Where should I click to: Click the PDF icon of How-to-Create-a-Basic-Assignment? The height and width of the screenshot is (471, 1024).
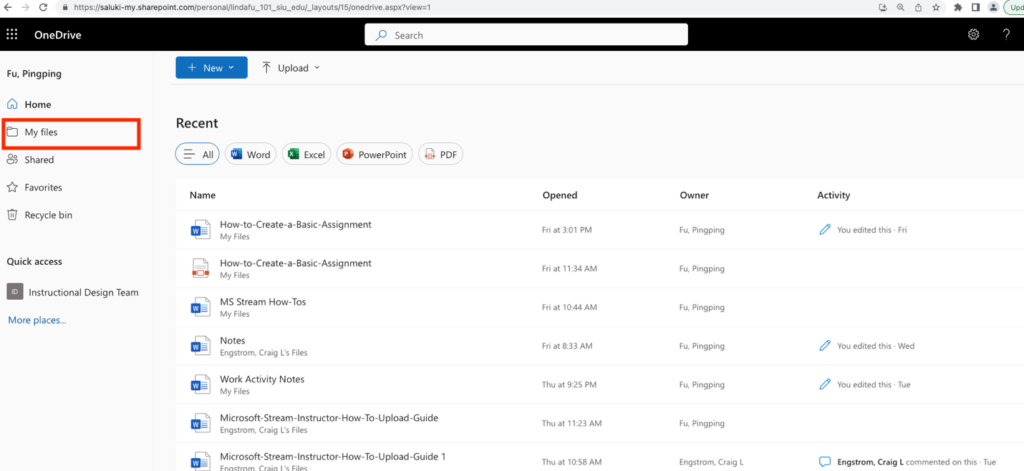(x=199, y=268)
